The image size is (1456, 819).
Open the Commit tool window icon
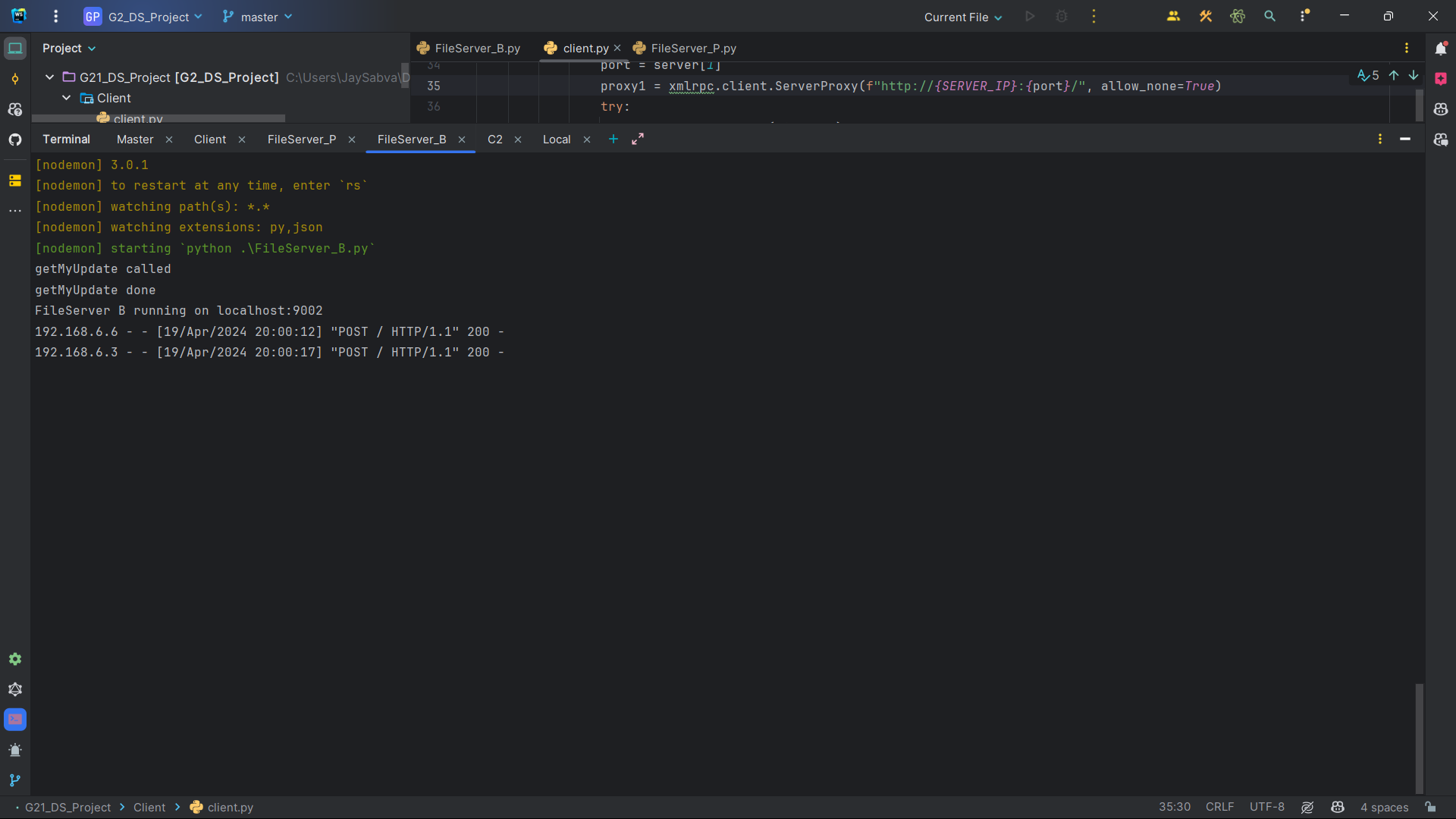tap(15, 79)
